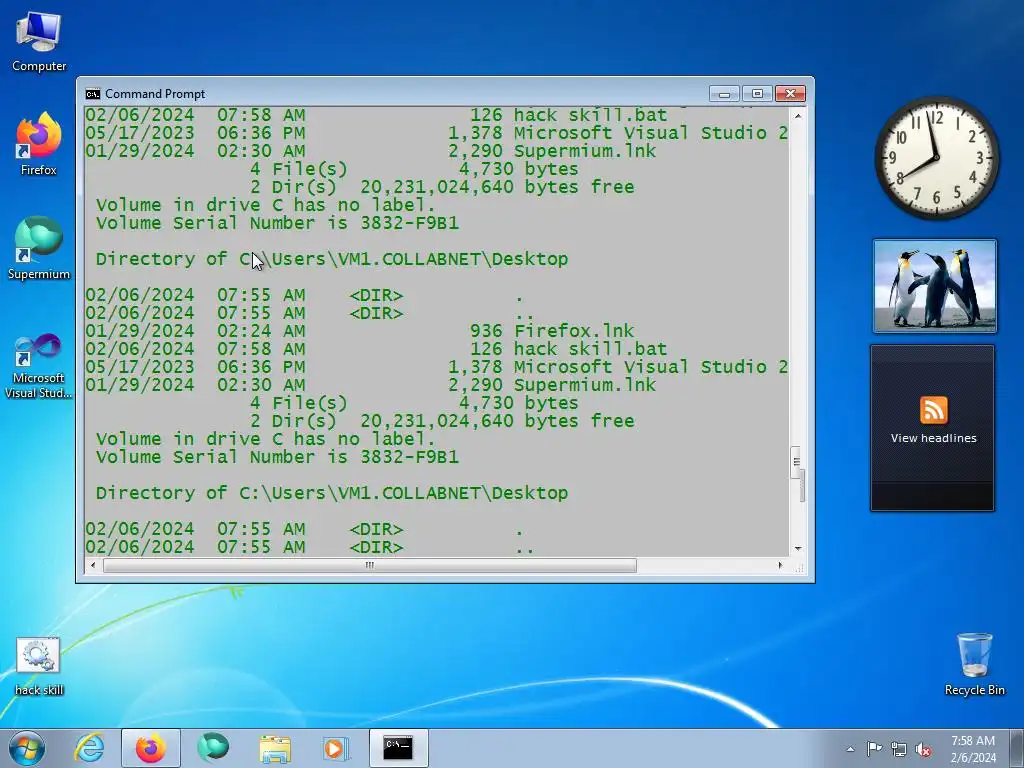Click the horizontal scrollbar right arrow

click(x=780, y=565)
